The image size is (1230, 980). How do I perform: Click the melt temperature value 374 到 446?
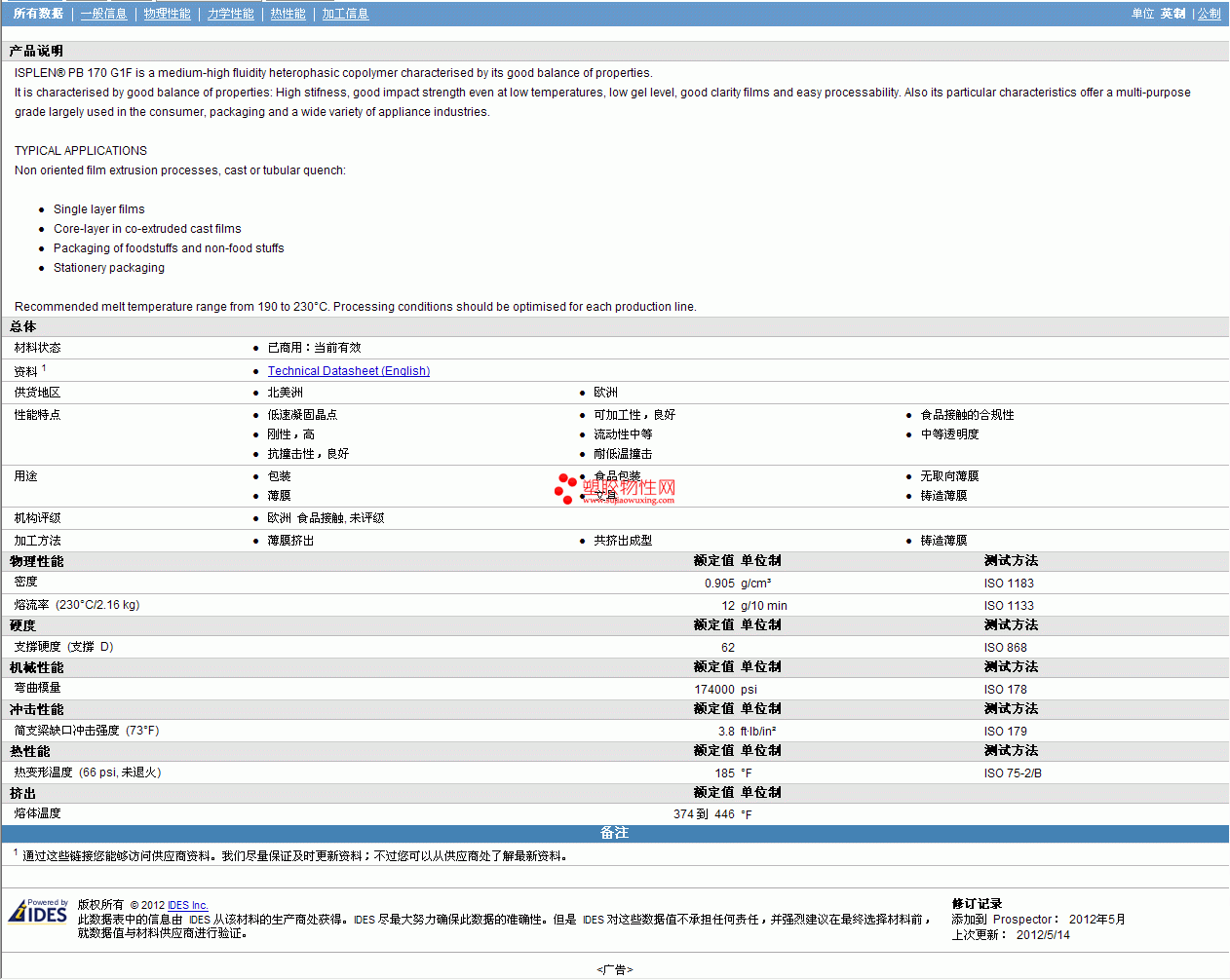[704, 814]
